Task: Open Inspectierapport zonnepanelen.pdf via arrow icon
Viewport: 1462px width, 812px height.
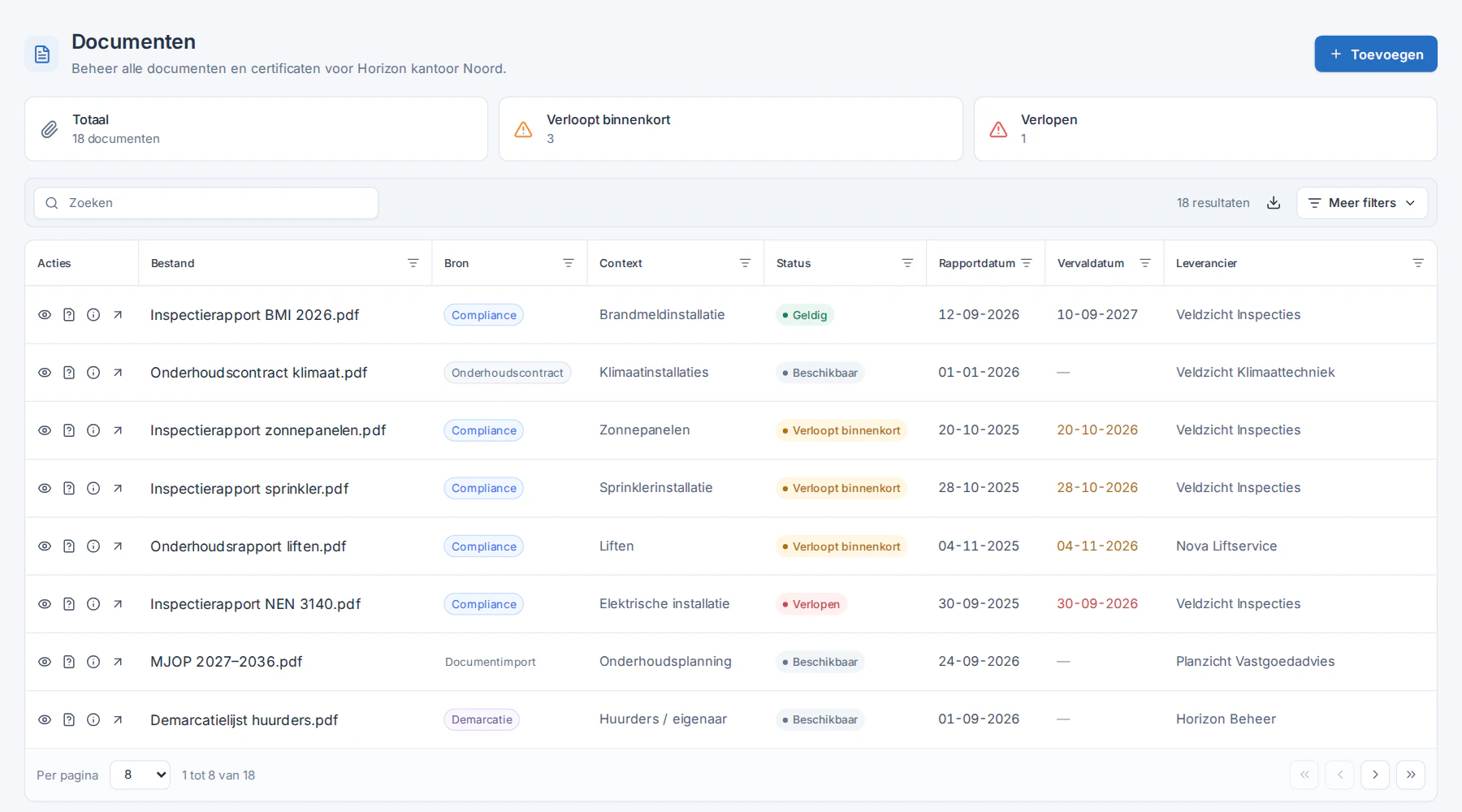Action: point(118,430)
